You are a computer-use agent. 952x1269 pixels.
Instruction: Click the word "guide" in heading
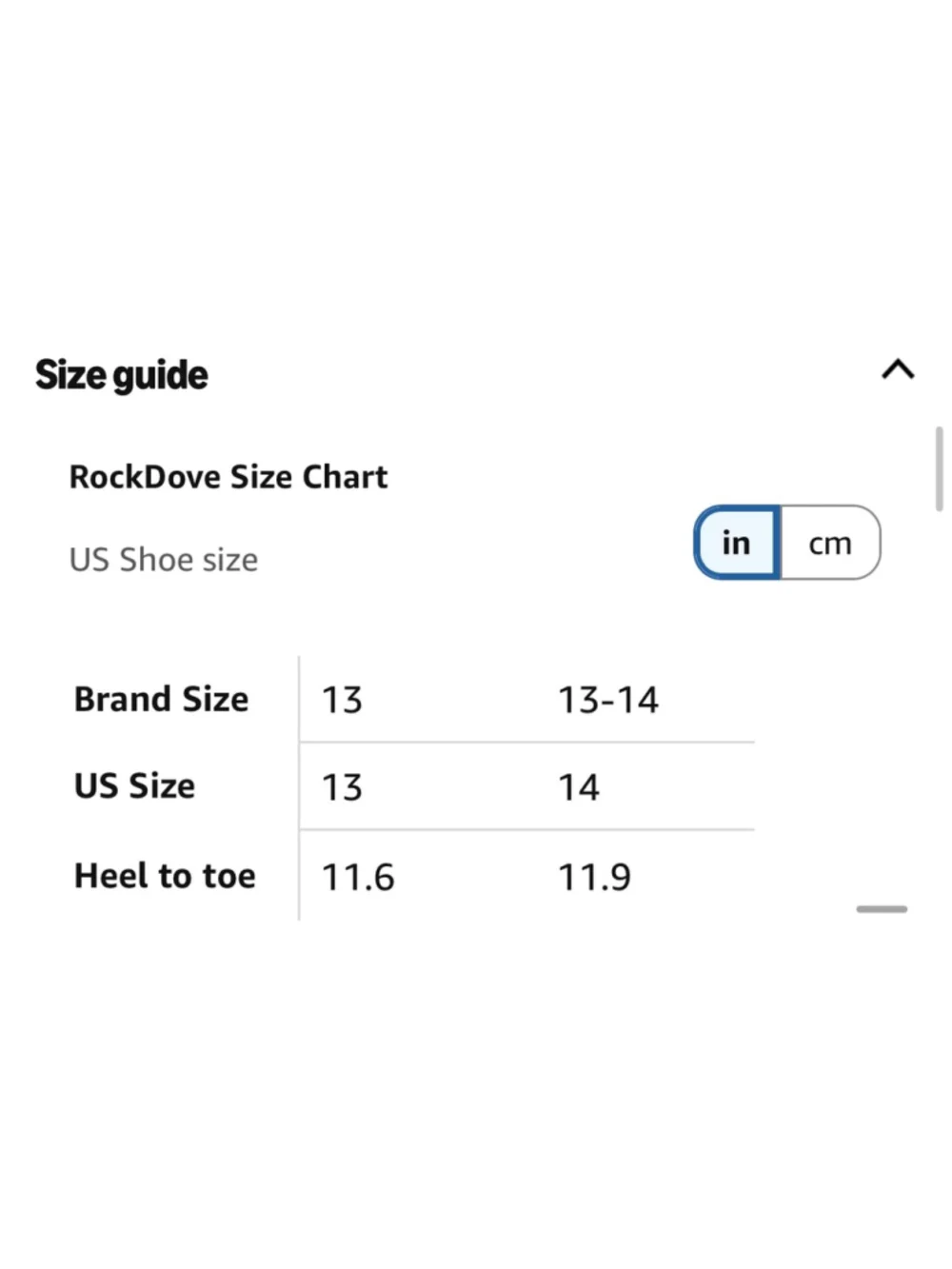[161, 376]
